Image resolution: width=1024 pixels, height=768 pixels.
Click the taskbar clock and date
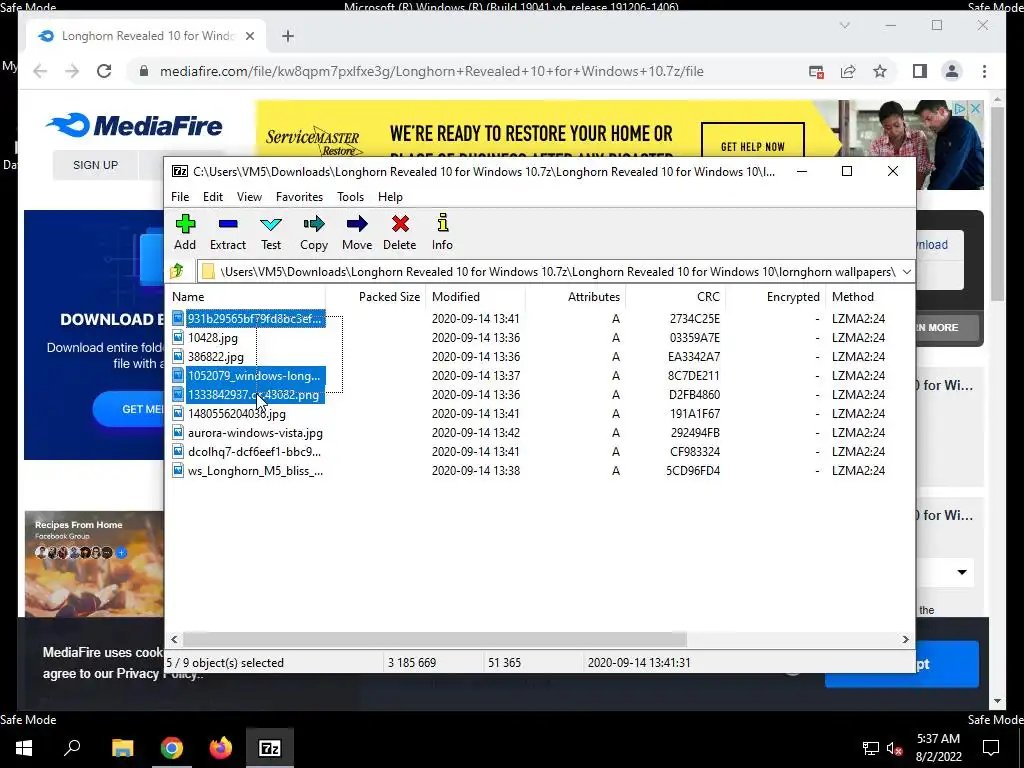tap(938, 748)
